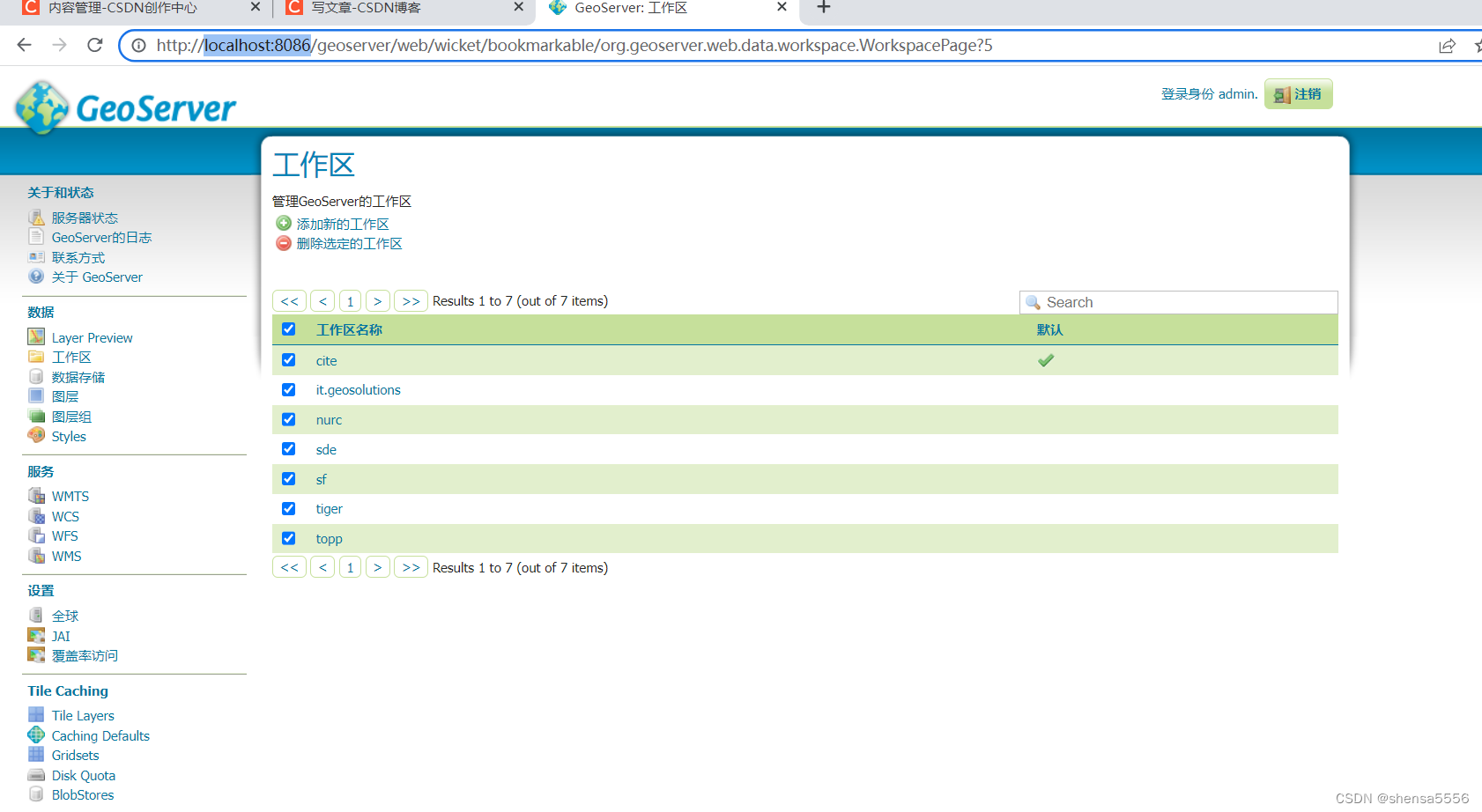Sort by 默认 column header
Screen dimensions: 1482x812
[1049, 329]
